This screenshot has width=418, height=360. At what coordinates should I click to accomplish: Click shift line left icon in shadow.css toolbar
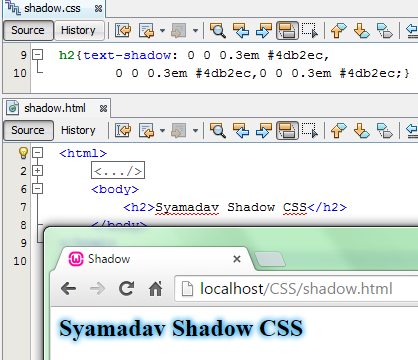coord(412,31)
